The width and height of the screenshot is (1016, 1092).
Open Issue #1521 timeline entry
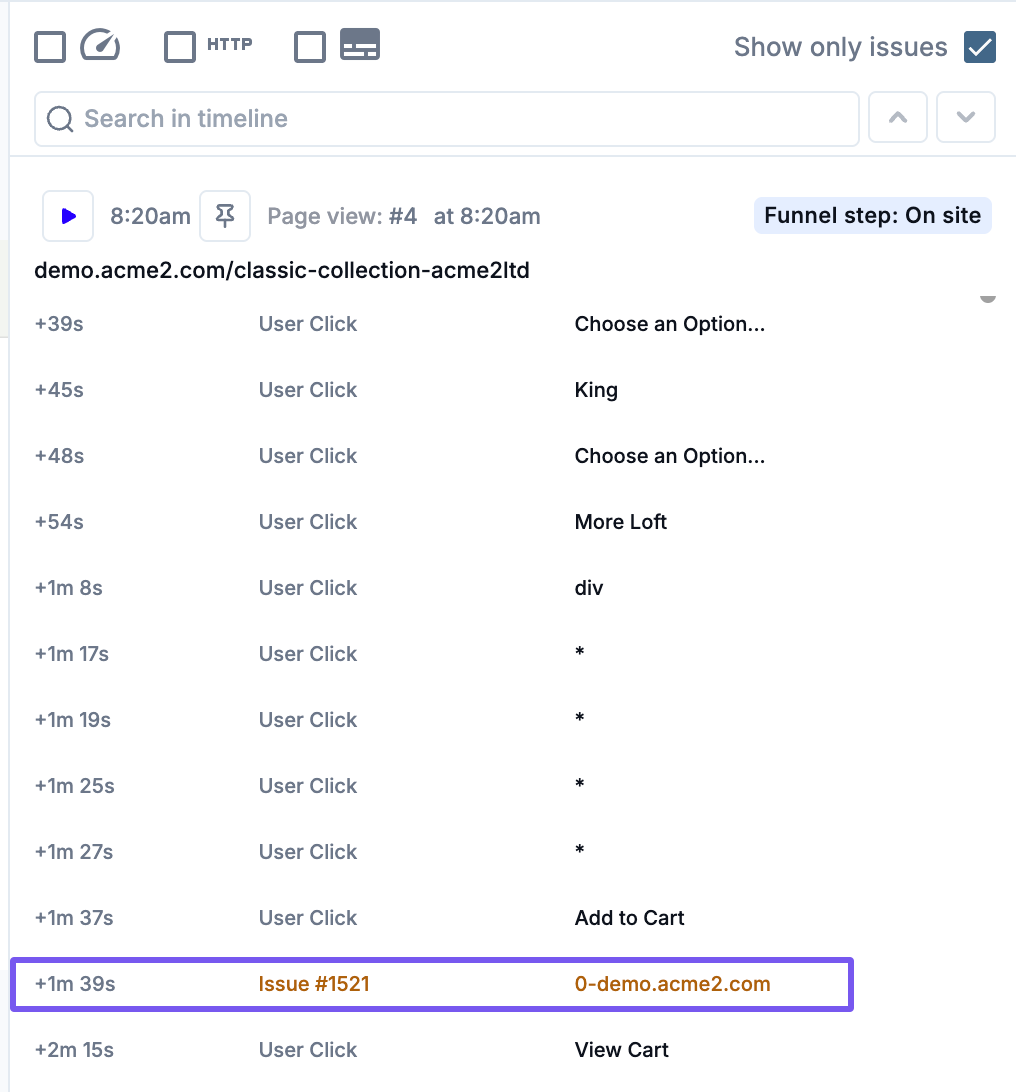[x=314, y=984]
